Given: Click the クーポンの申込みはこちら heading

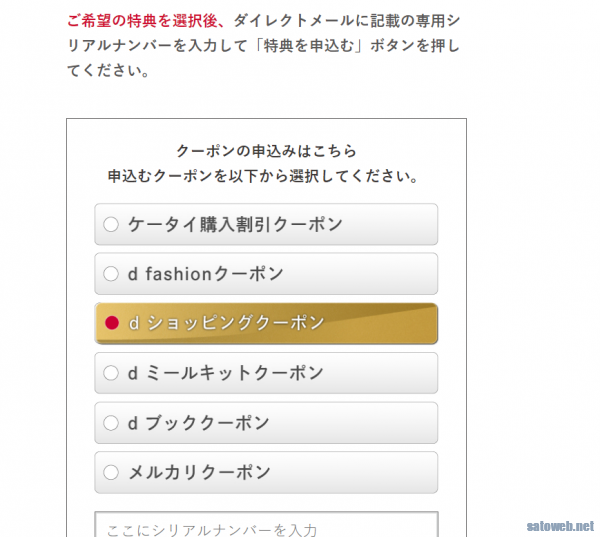Looking at the screenshot, I should 266,151.
